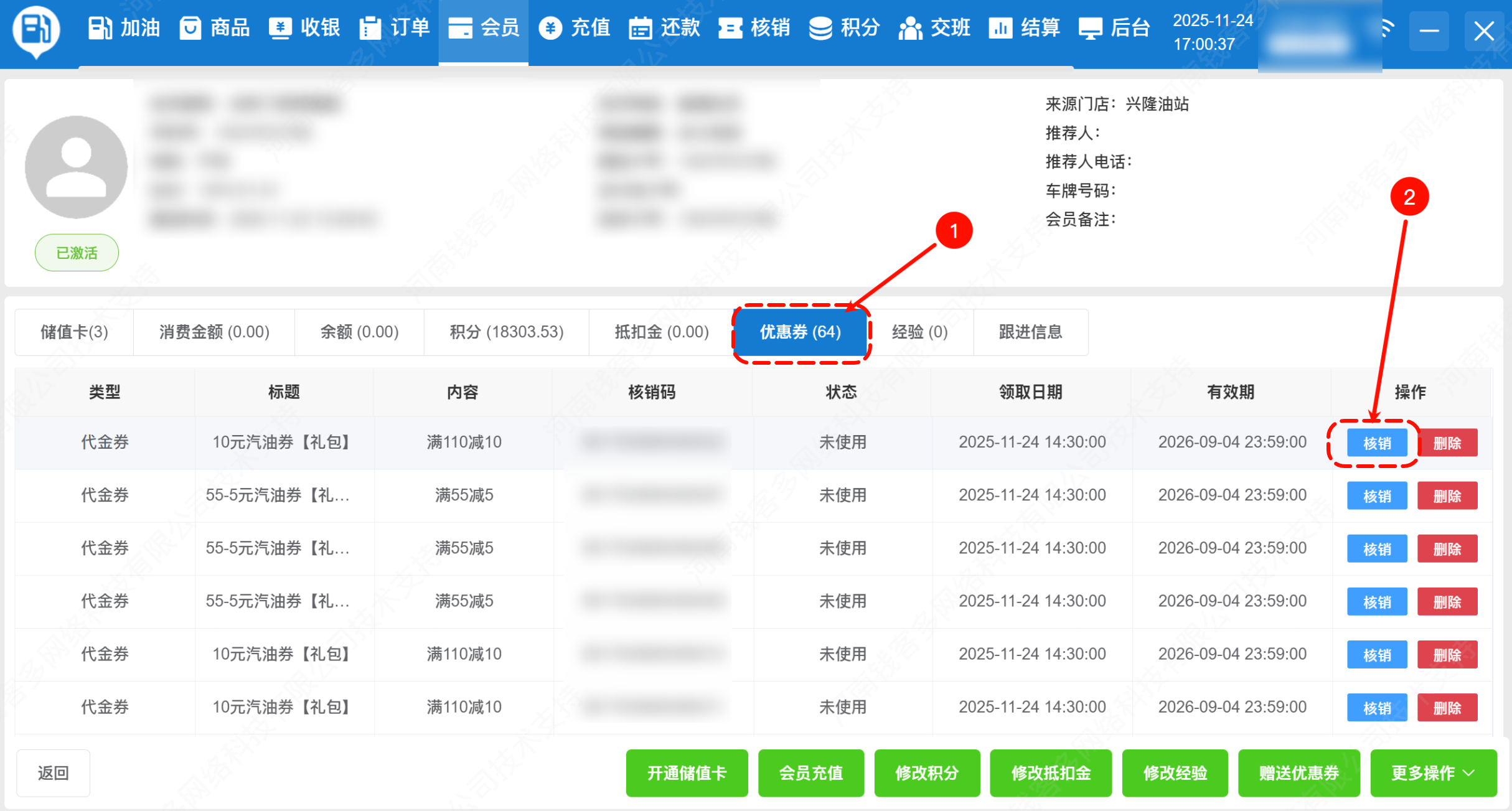Select the 跟进信息 tab

point(1030,332)
